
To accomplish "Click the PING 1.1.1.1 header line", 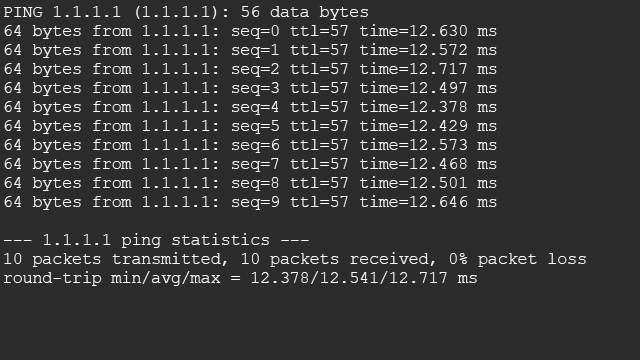I will tap(186, 12).
